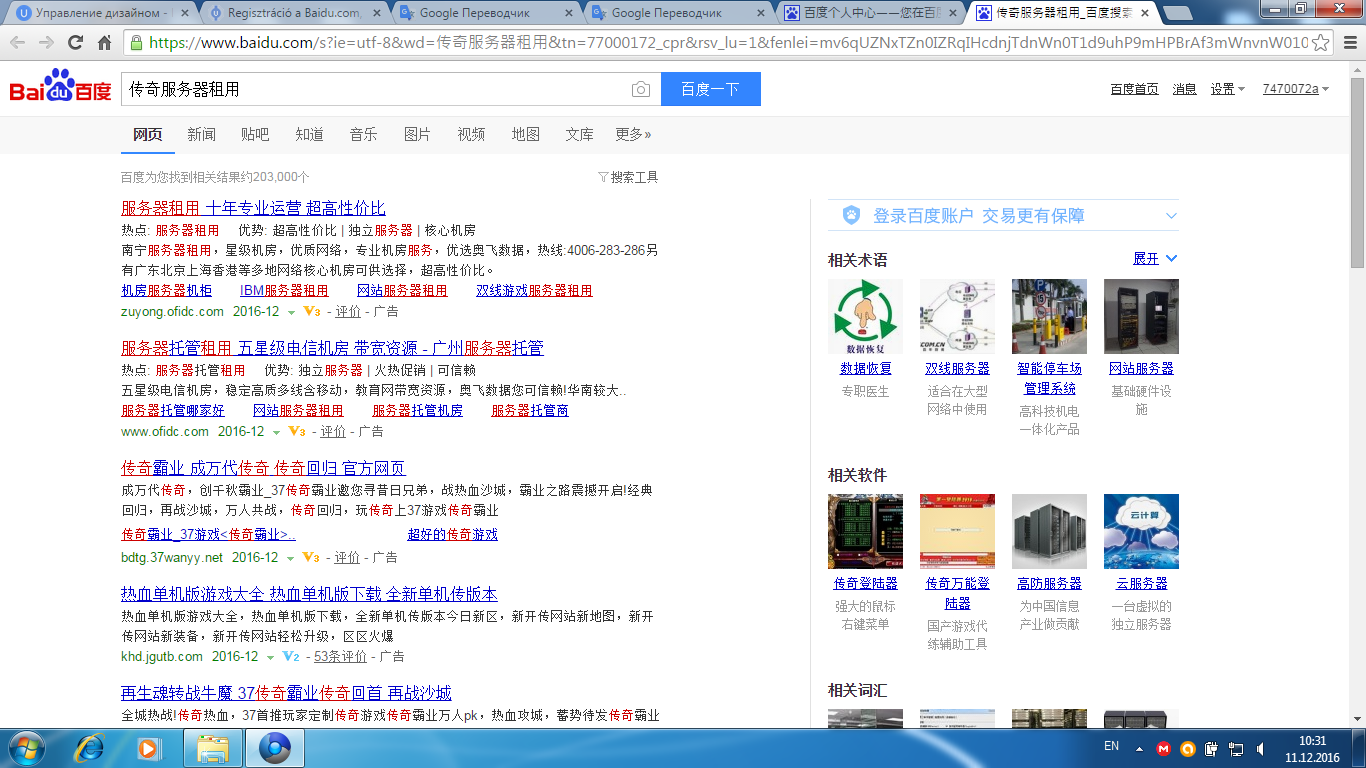Image resolution: width=1366 pixels, height=768 pixels.
Task: Open result 服务器租用 十年专业运营
Action: coord(253,208)
